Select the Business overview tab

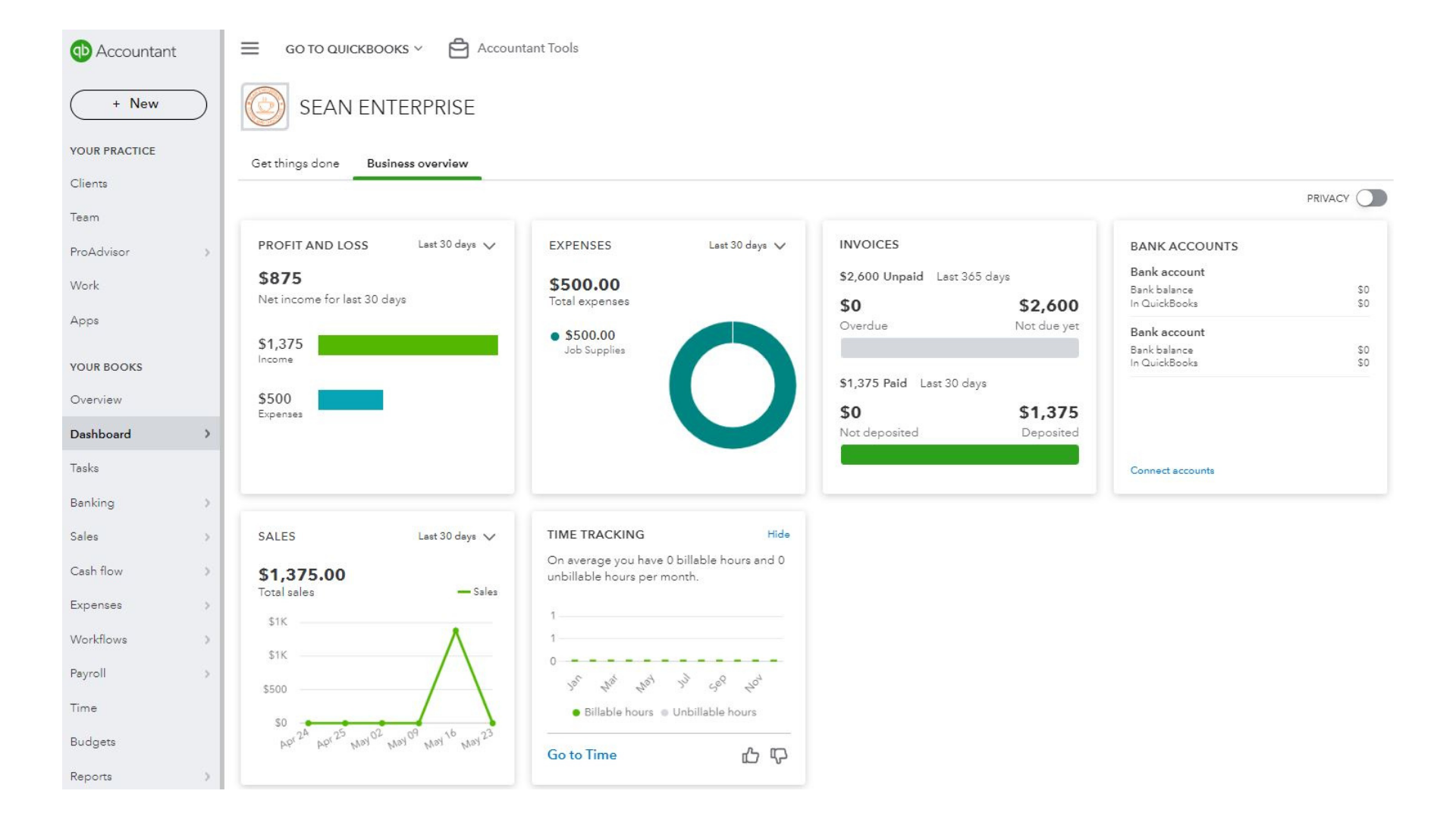[x=417, y=164]
